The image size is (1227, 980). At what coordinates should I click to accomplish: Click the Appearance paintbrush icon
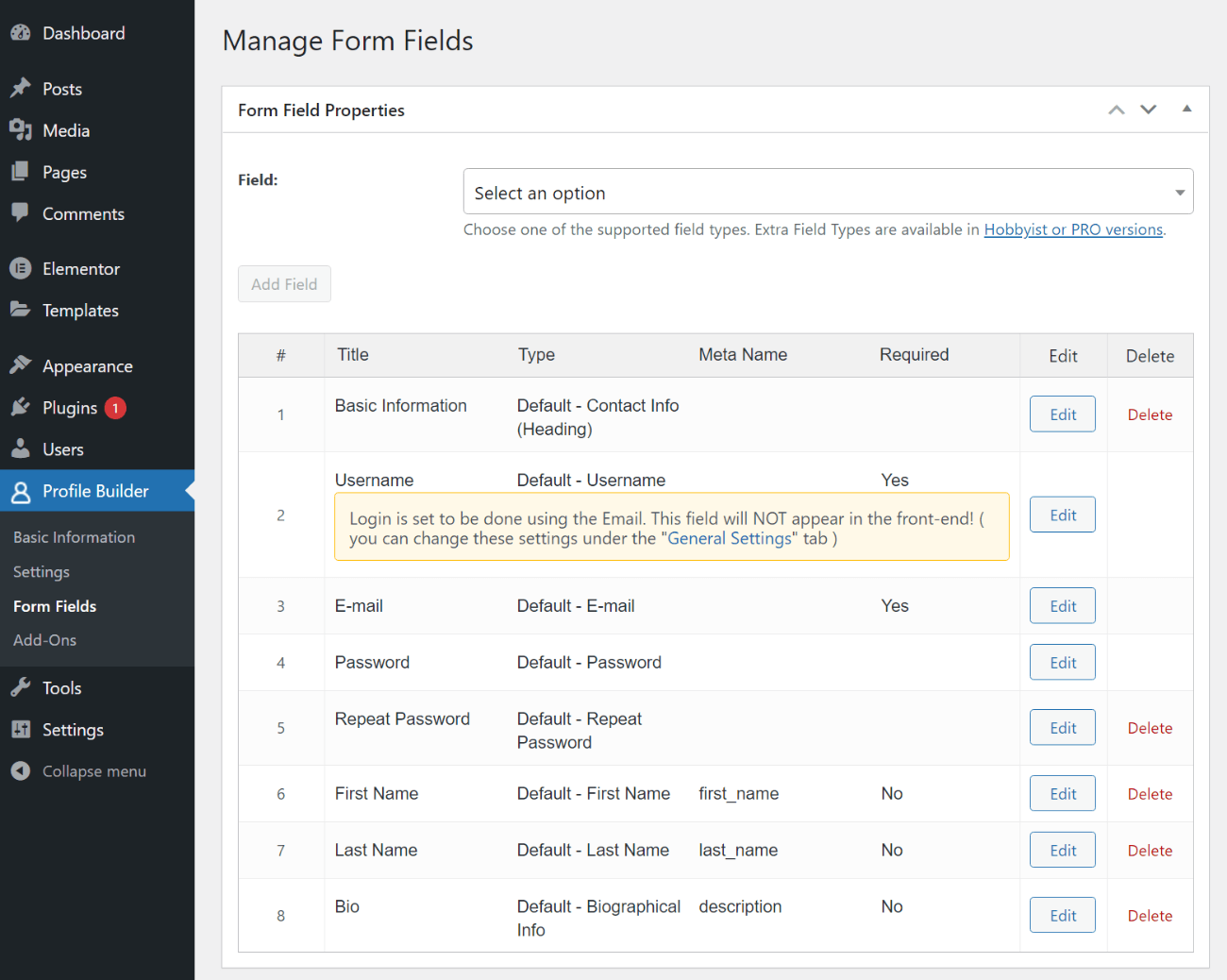tap(21, 365)
